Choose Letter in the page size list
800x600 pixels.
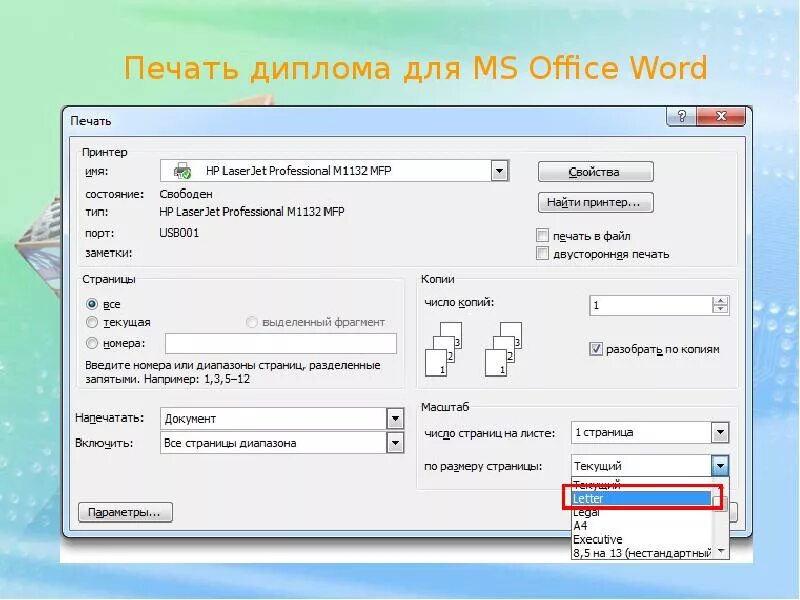pos(642,498)
